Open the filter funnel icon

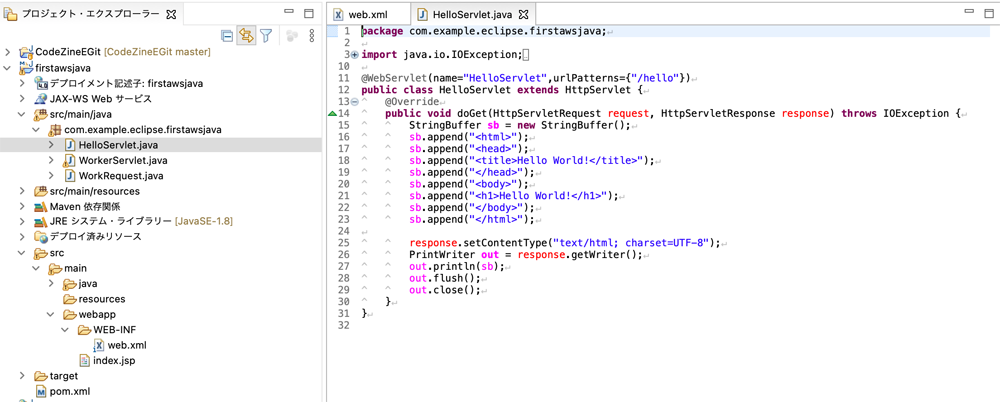[265, 36]
